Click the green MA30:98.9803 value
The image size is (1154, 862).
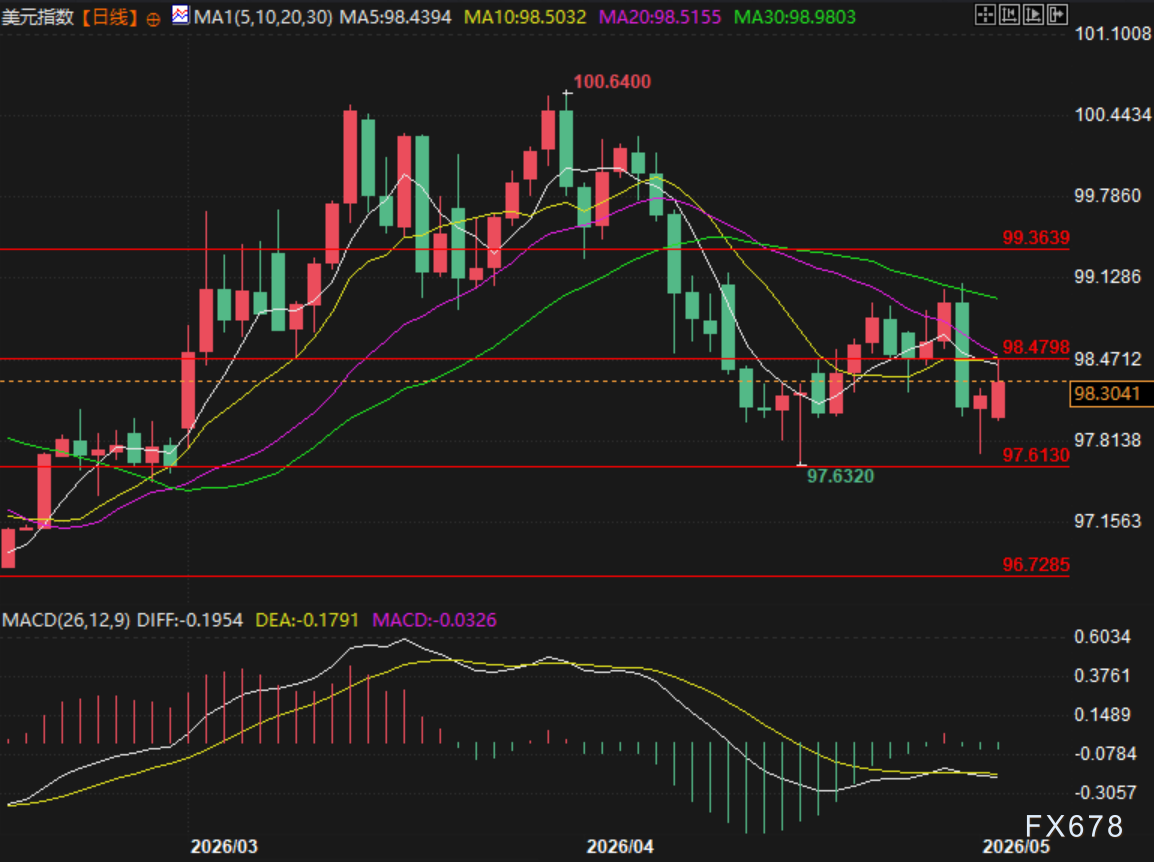(795, 17)
